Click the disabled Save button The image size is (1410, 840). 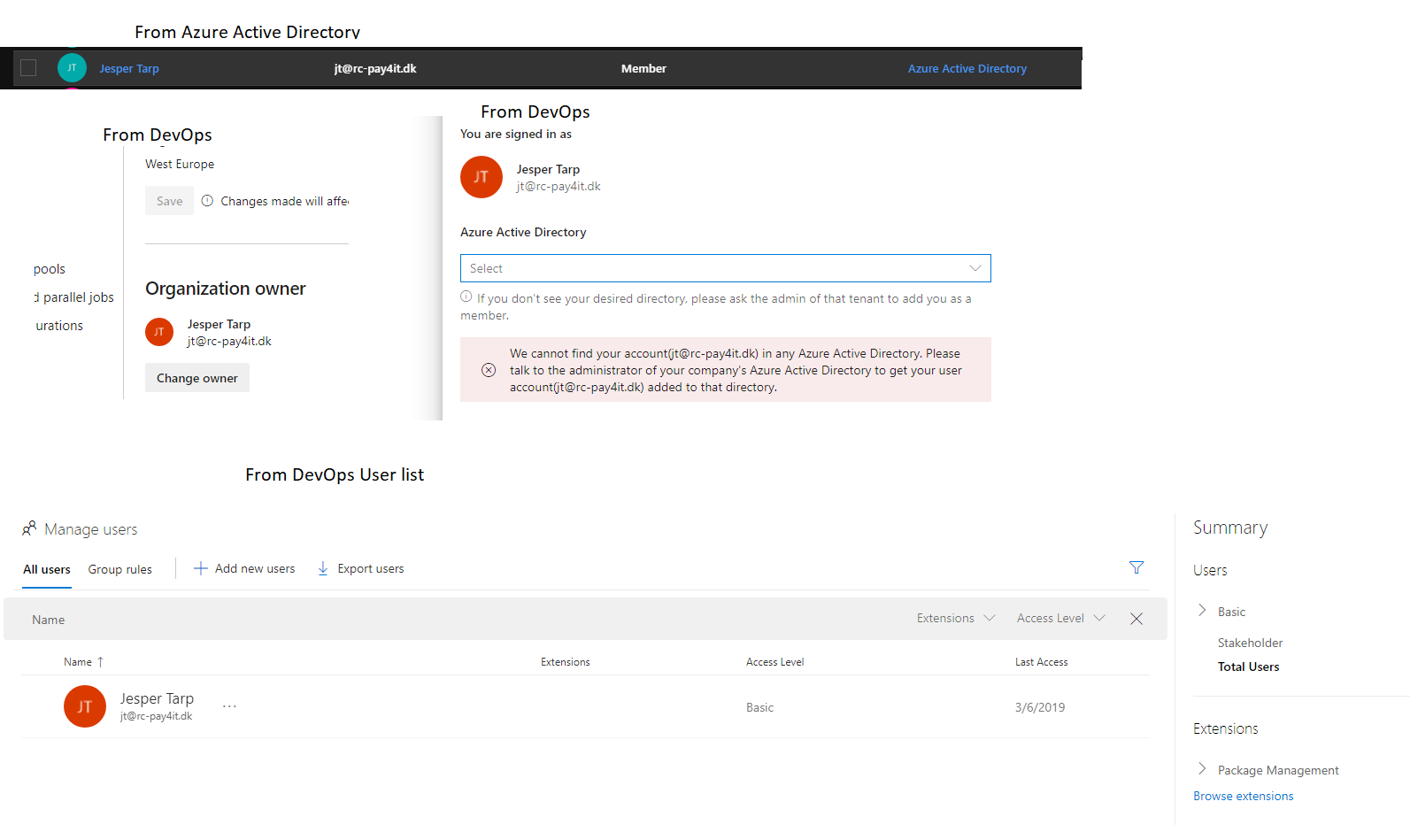tap(169, 201)
